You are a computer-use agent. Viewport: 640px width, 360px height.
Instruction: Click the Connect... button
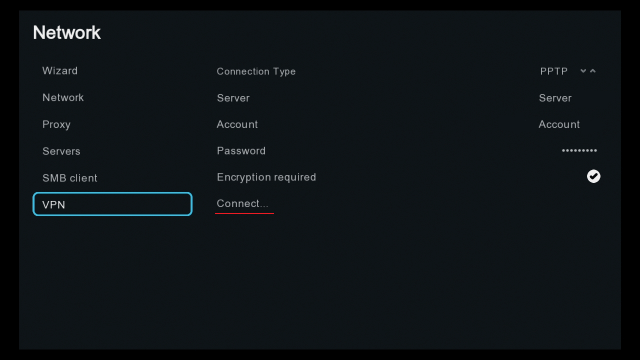(x=242, y=203)
